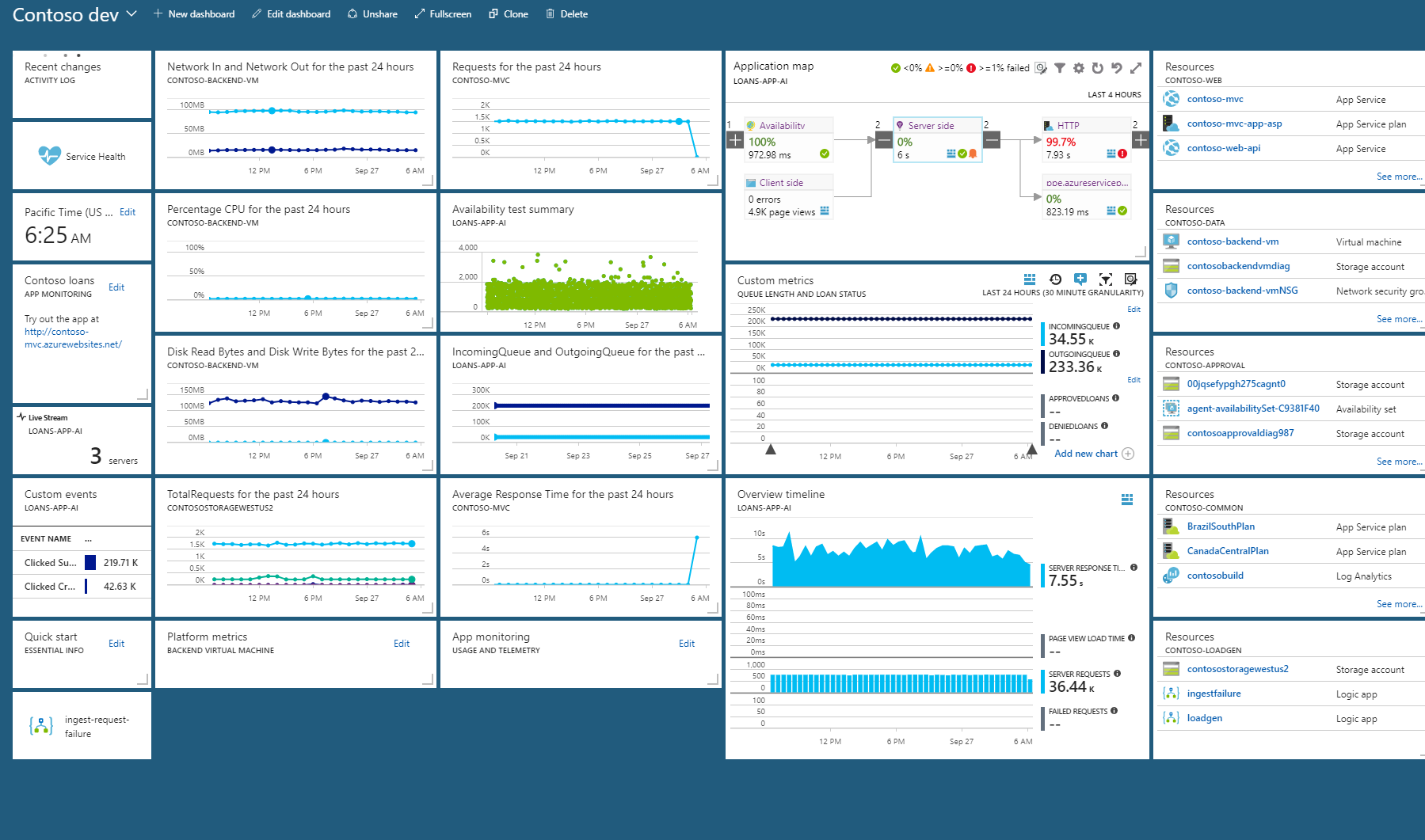Viewport: 1425px width, 840px height.
Task: Open the ingest-request-failure logic app tile
Action: point(82,726)
